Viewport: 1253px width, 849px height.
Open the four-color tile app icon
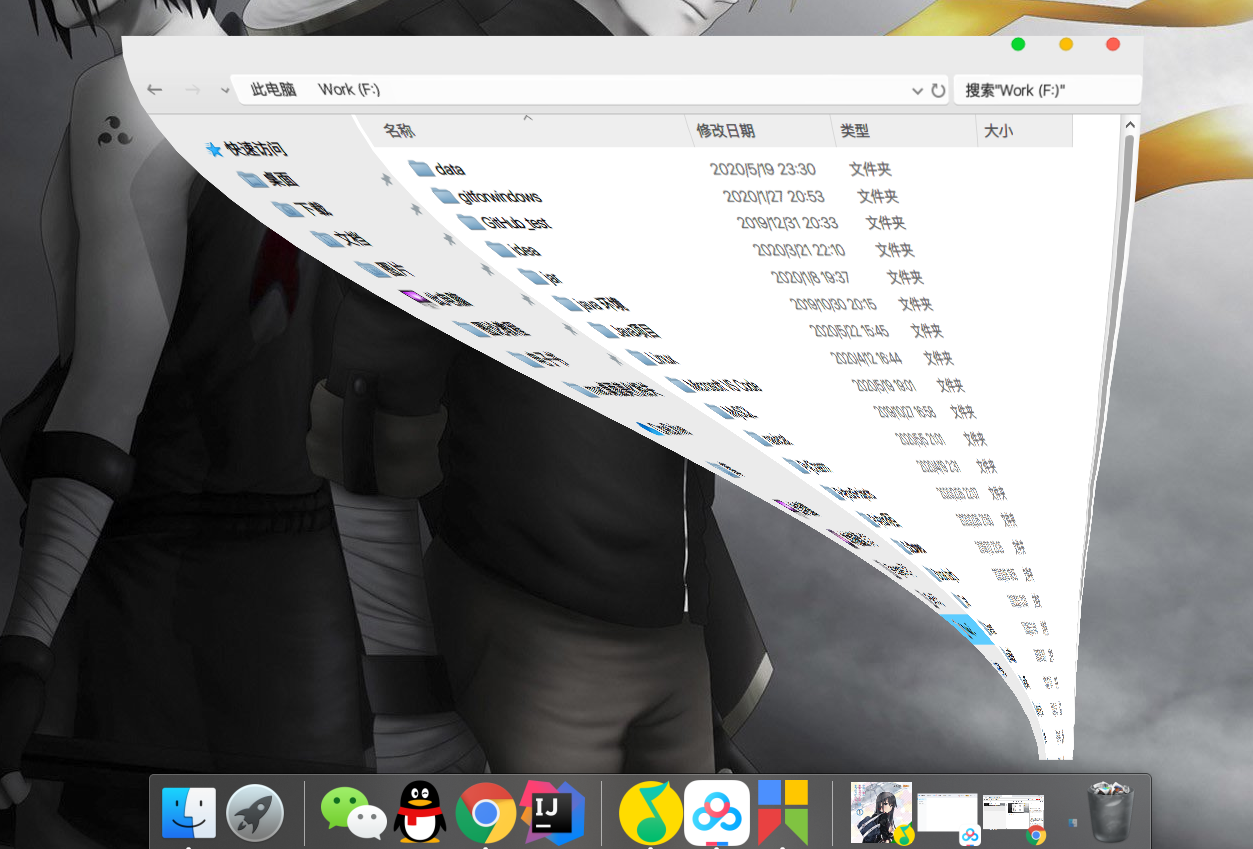click(x=782, y=812)
